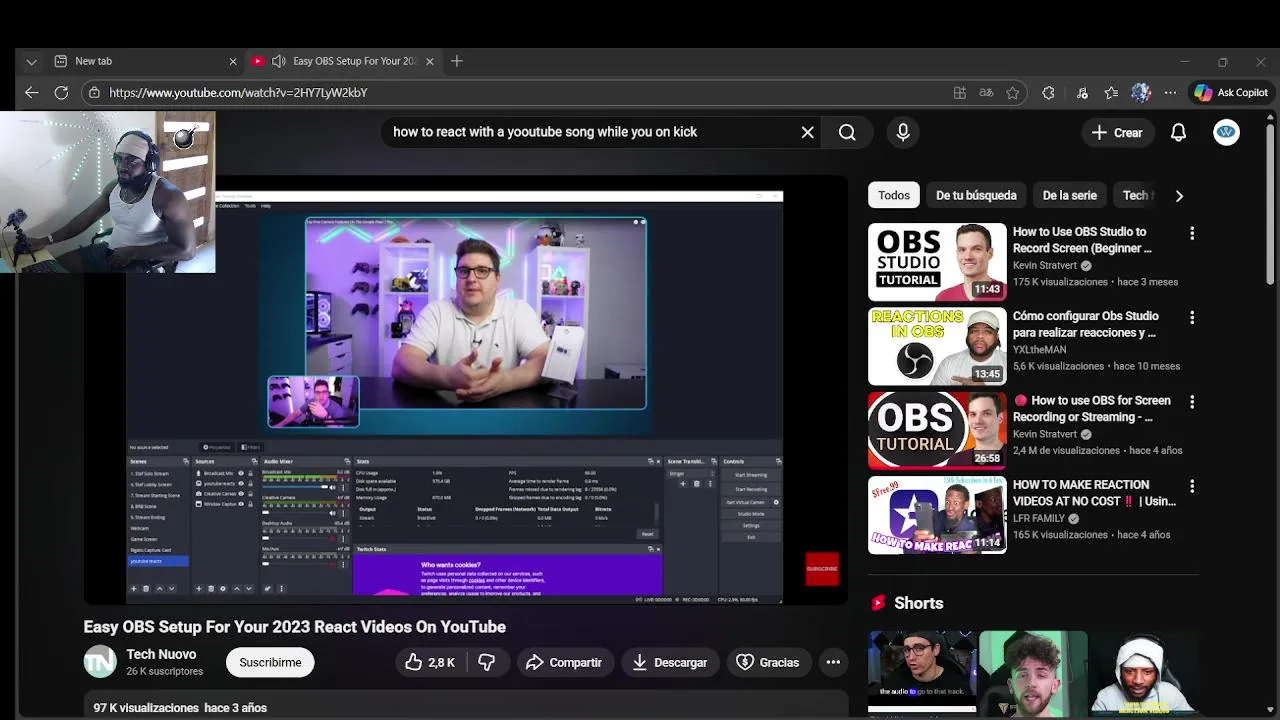Image resolution: width=1280 pixels, height=720 pixels.
Task: Switch to the Easy OBS Setup tab
Action: 343,61
